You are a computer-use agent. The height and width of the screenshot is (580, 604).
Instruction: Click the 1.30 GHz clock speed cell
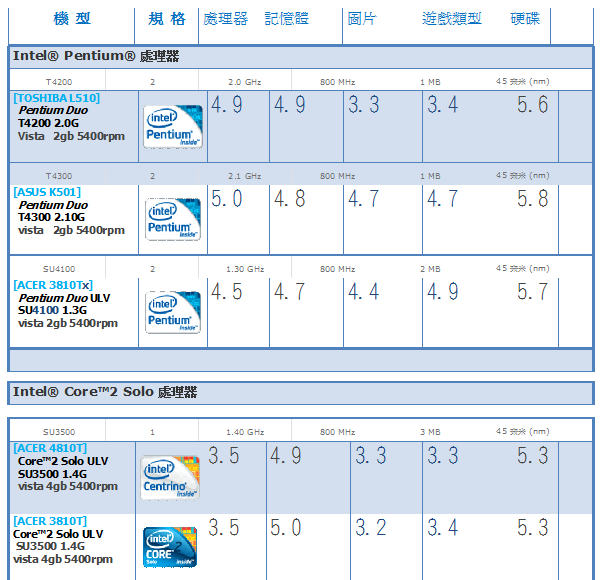(245, 269)
